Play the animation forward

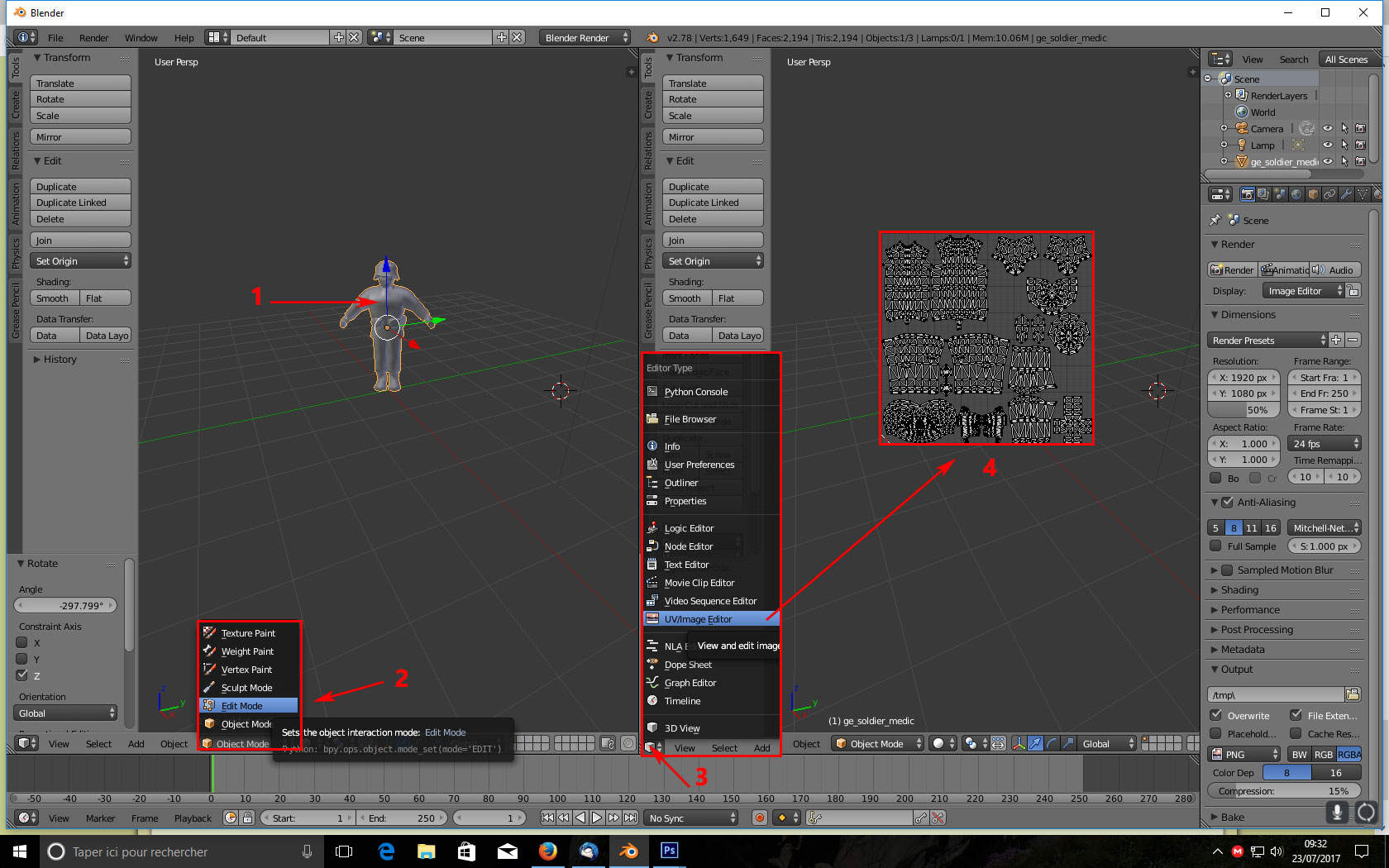point(597,818)
